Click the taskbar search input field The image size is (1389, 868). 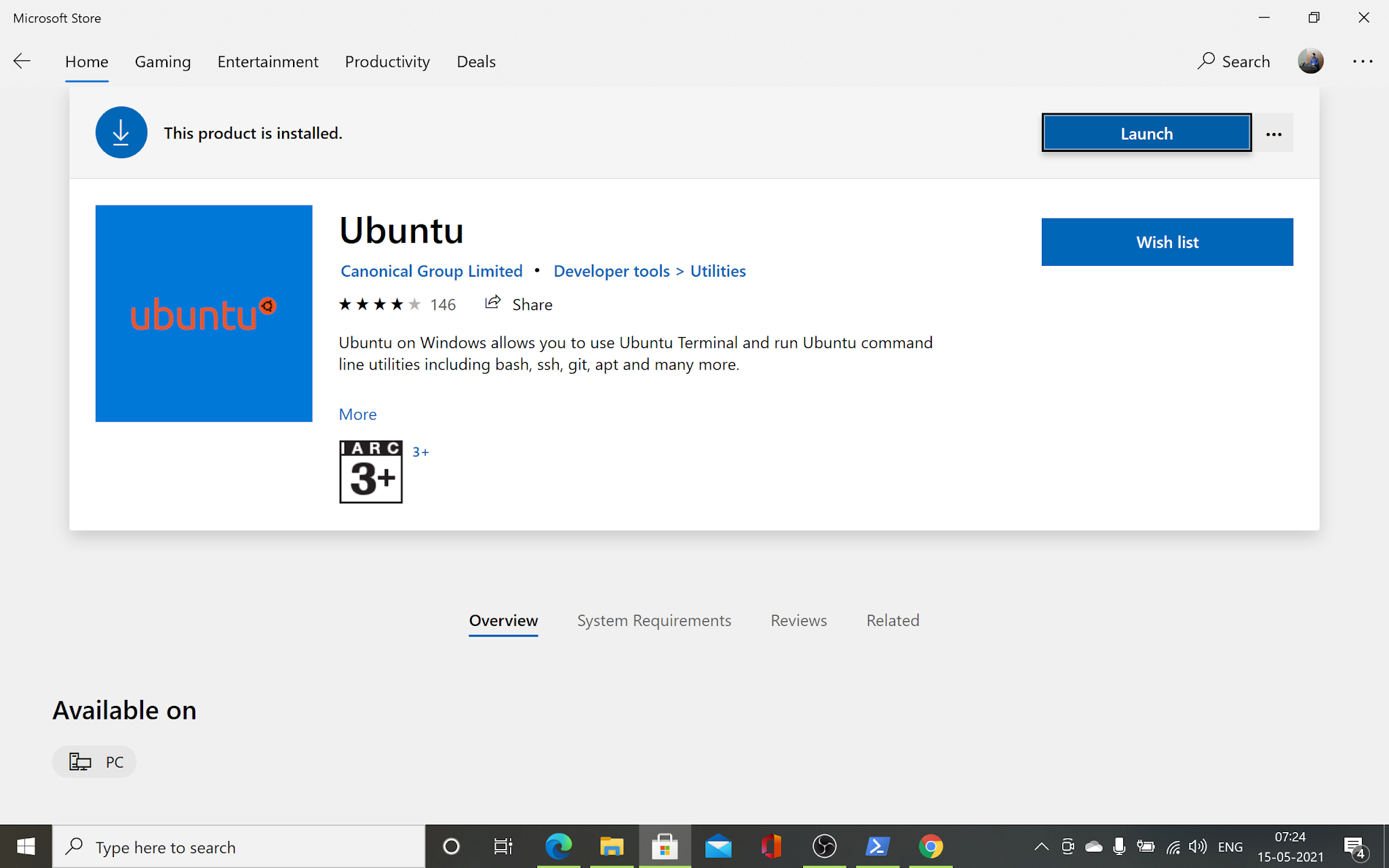237,846
